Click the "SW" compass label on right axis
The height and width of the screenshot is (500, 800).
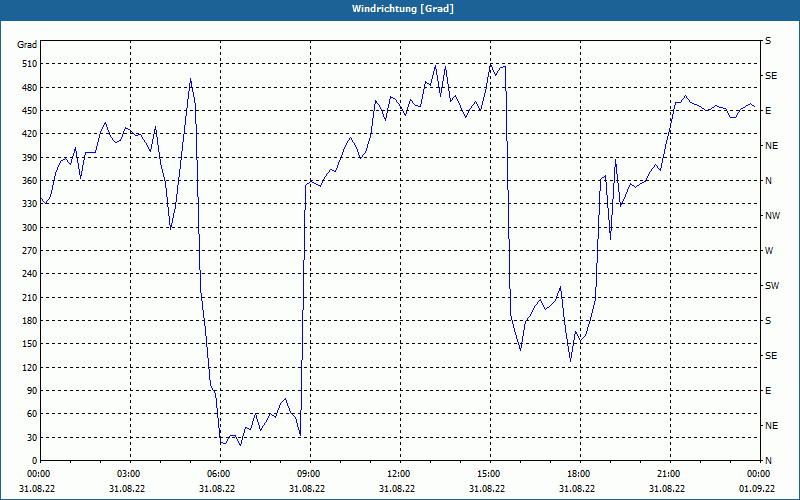(772, 286)
